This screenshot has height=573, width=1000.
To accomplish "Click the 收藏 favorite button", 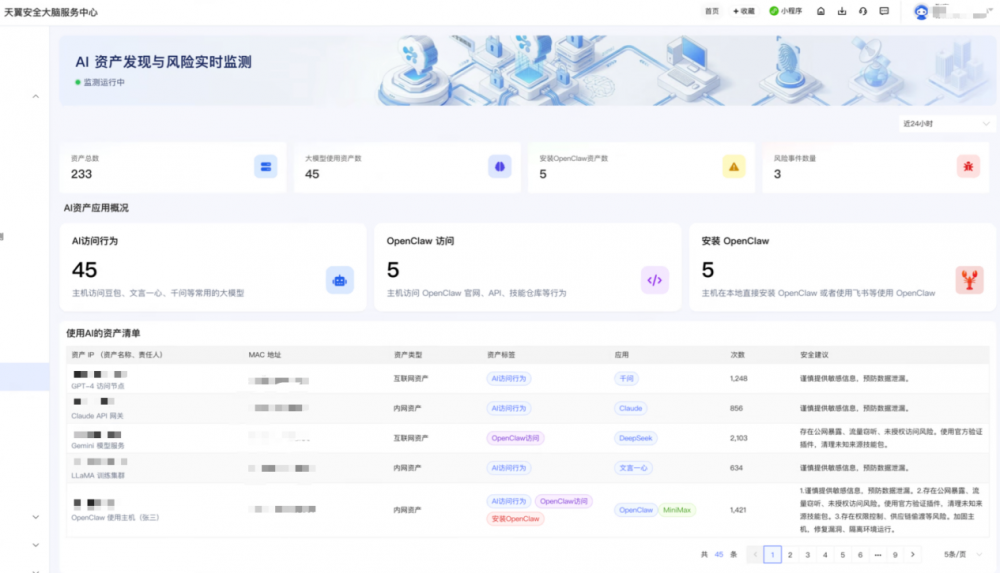I will pos(744,11).
